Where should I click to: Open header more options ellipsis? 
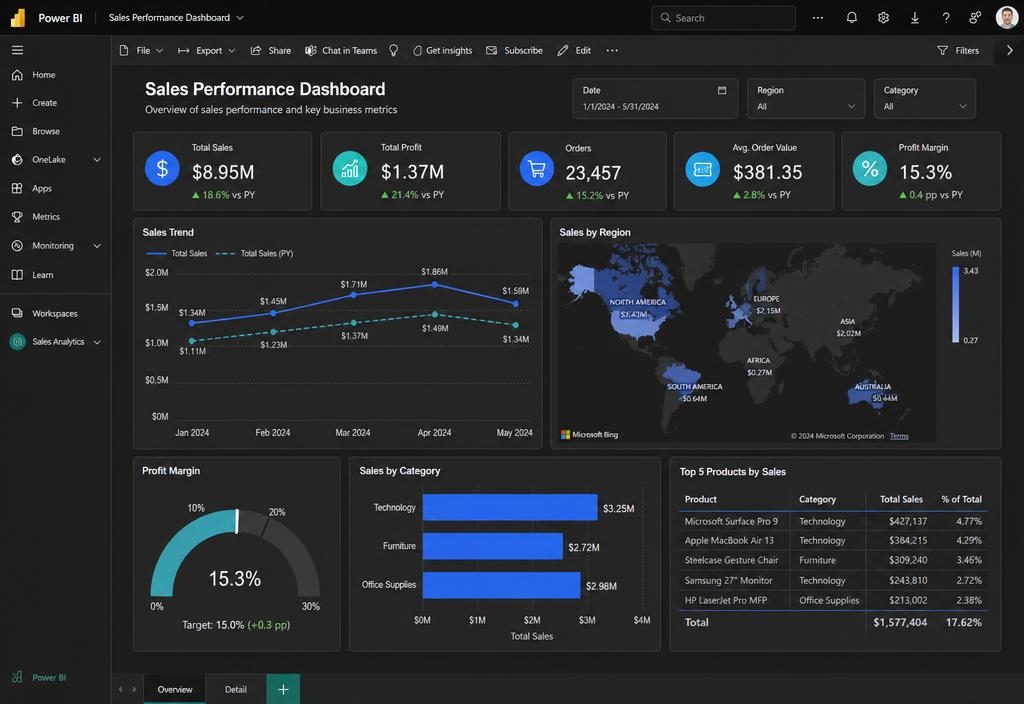pos(818,18)
